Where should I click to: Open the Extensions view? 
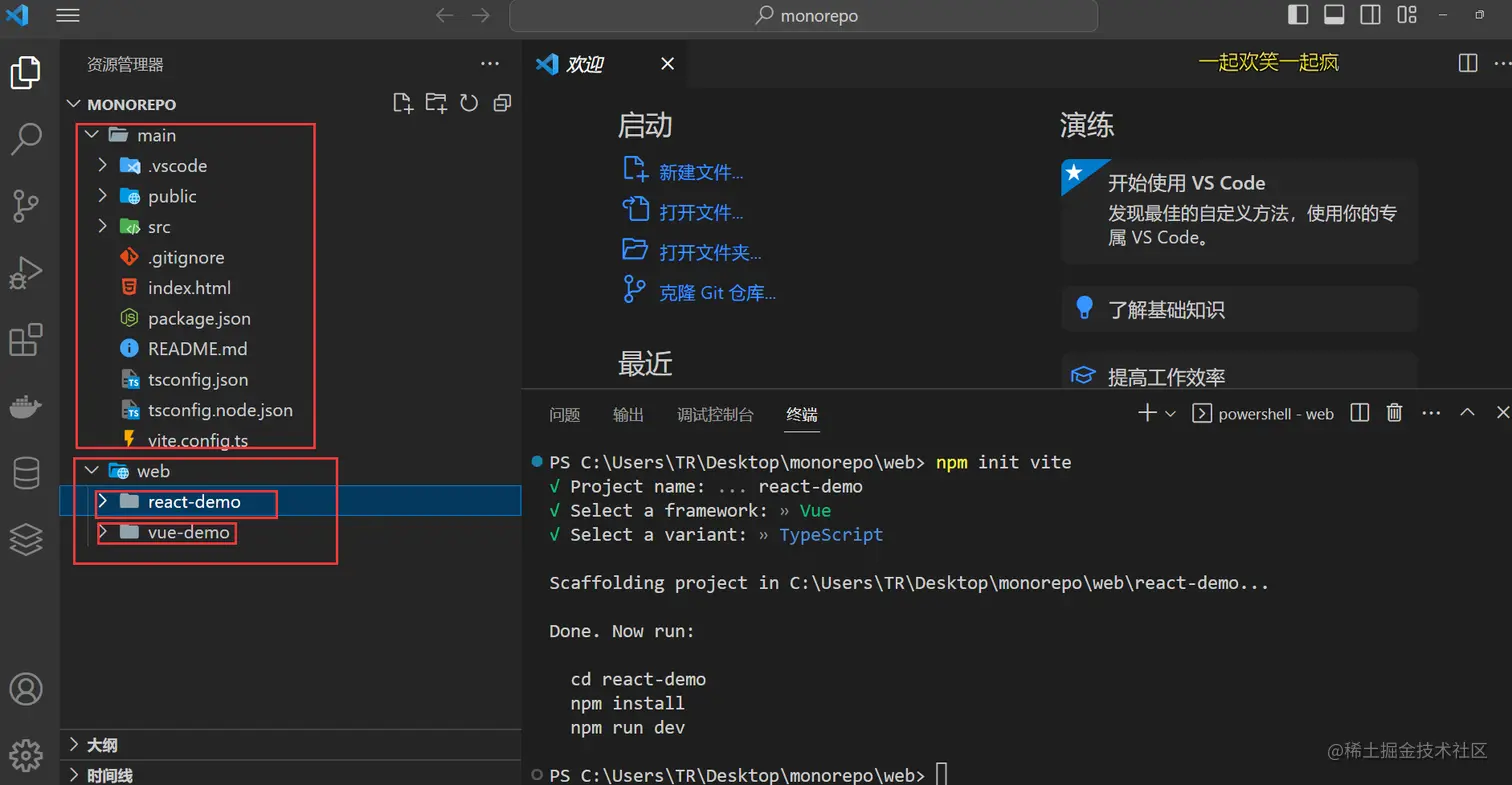click(26, 340)
